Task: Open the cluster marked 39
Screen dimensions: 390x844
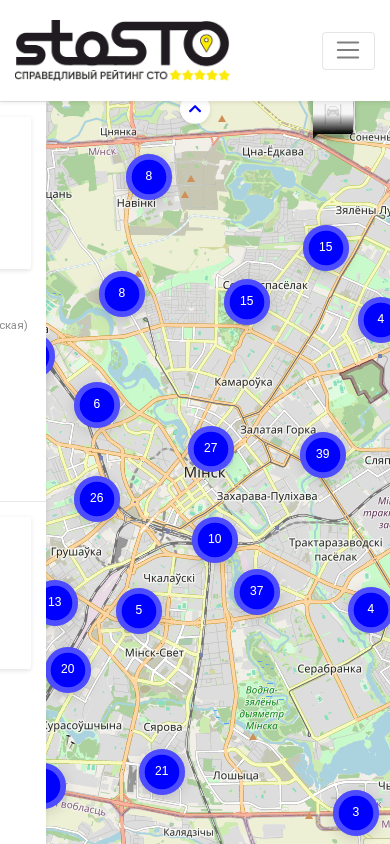Action: point(323,454)
